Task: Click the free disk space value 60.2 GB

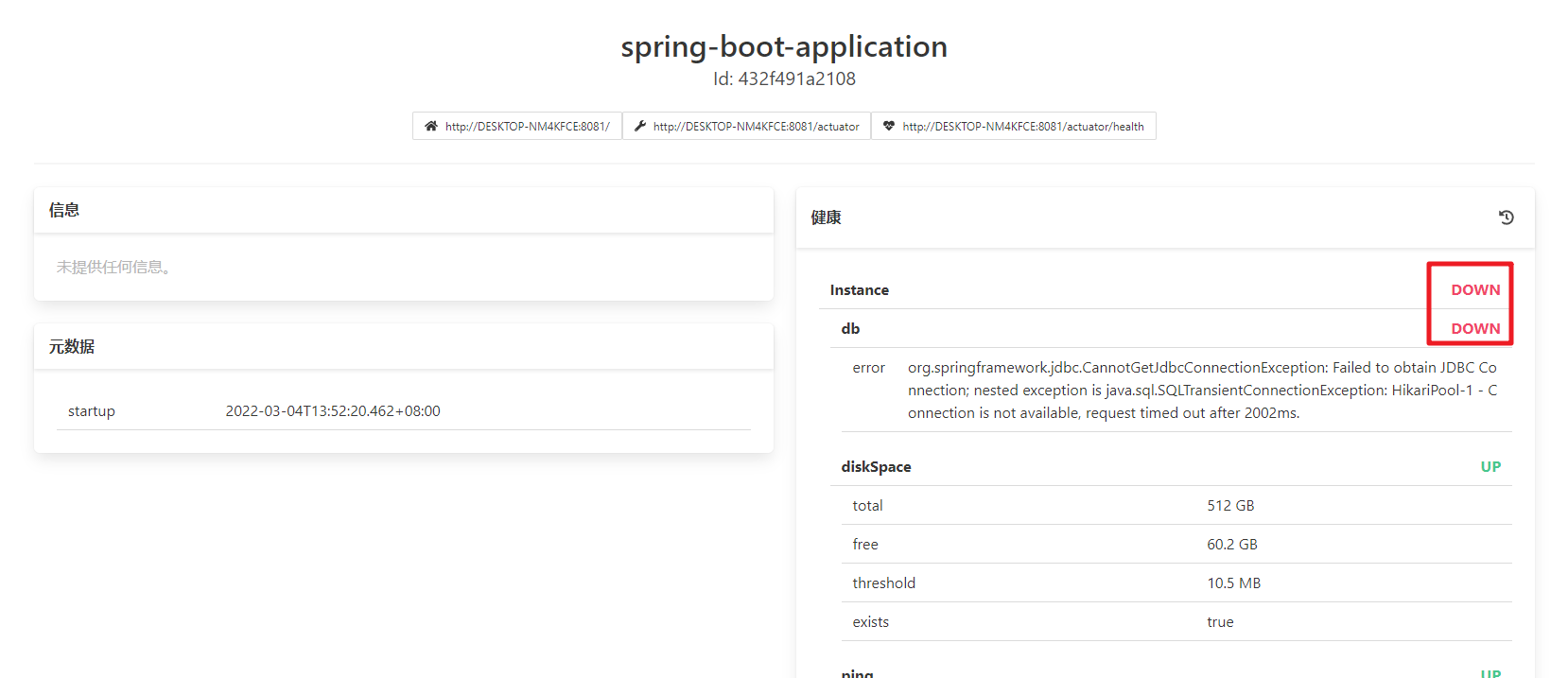Action: (1231, 545)
